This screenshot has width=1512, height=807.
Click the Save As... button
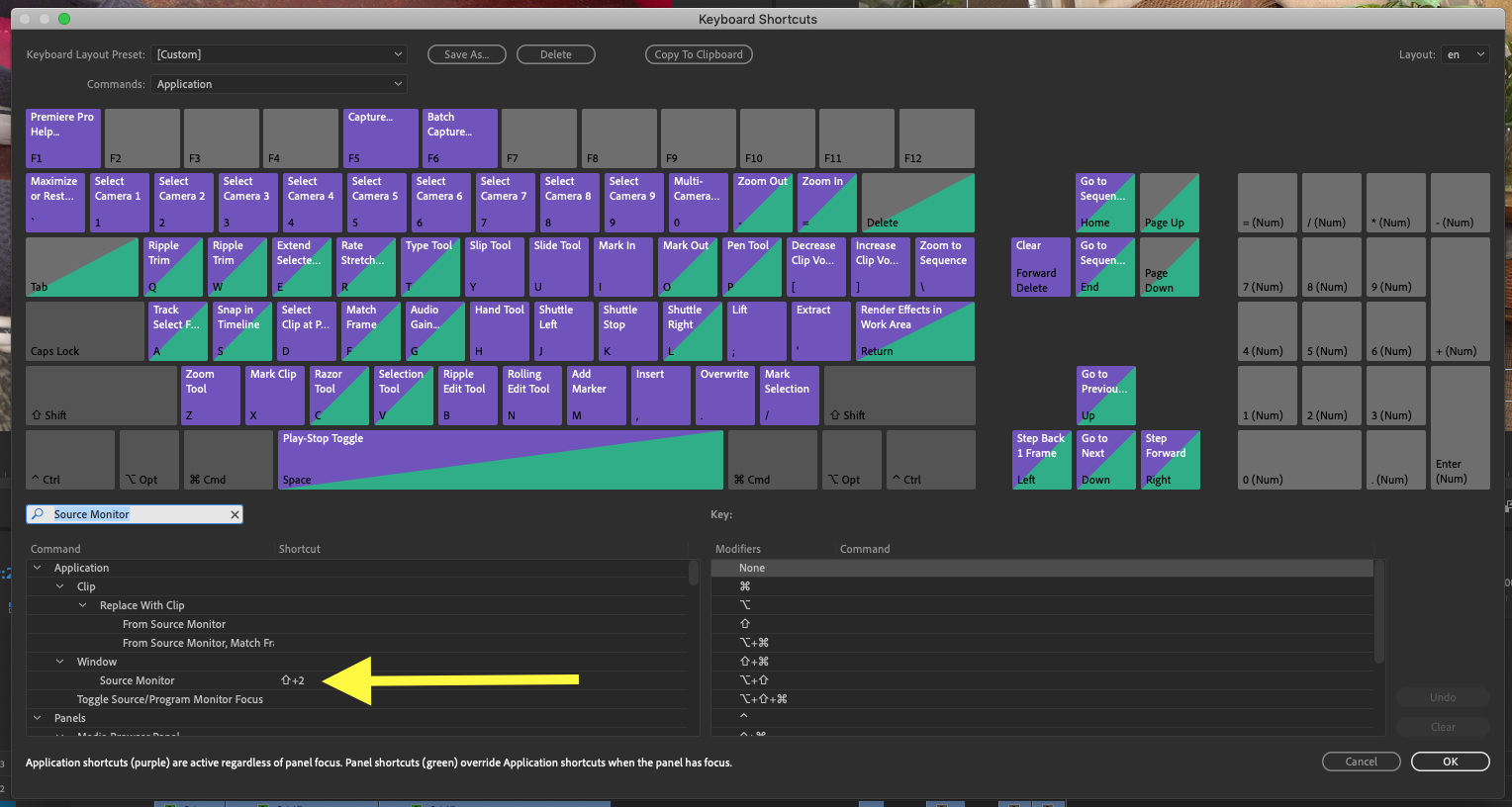(467, 54)
